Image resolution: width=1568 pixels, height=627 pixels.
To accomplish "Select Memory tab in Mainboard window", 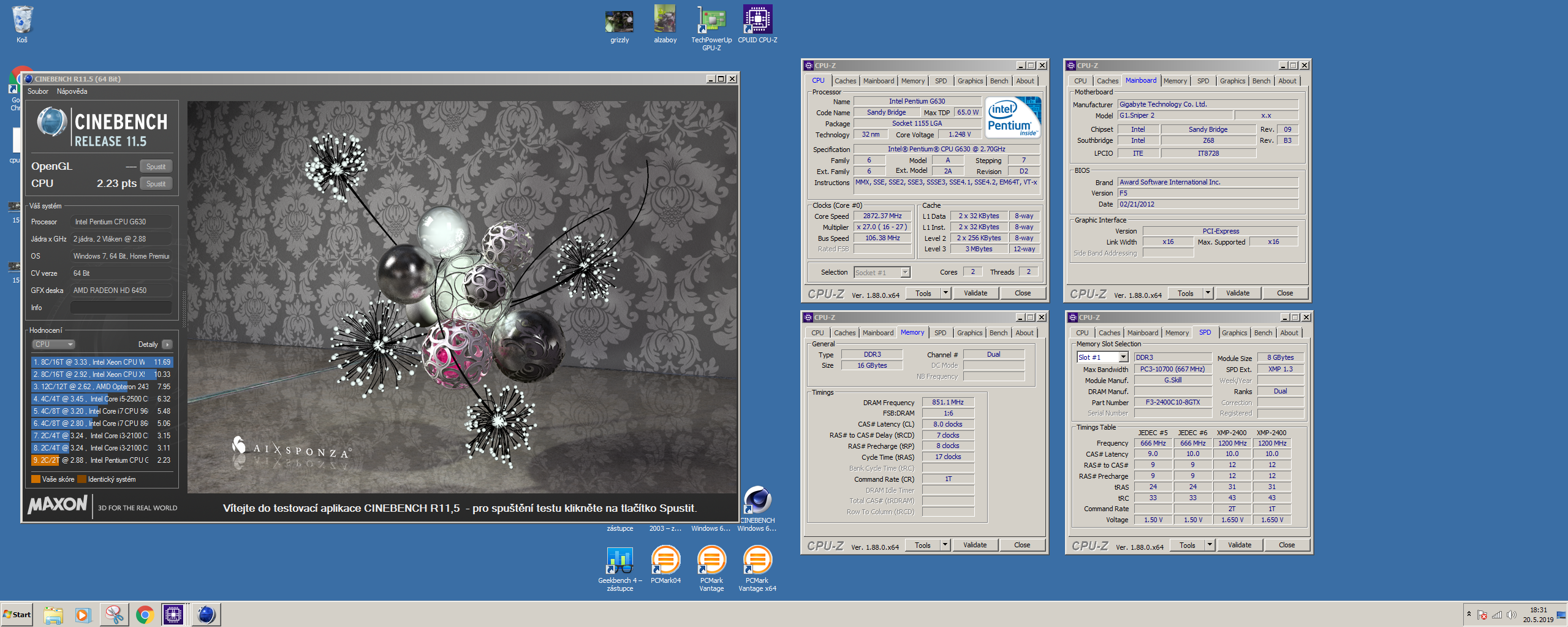I will pos(1175,81).
